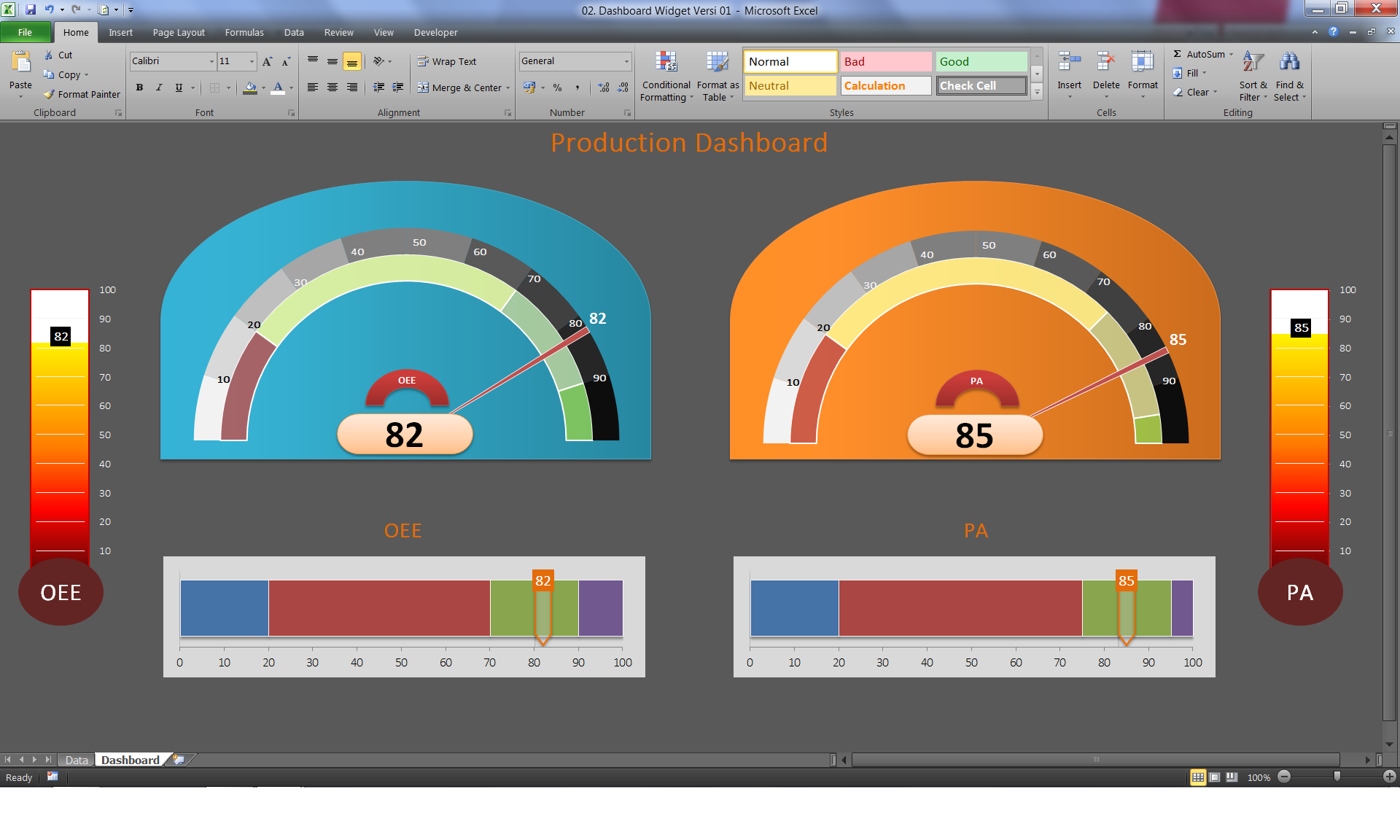Screen dimensions: 1400x840
Task: Open the Data worksheet tab
Action: point(76,760)
